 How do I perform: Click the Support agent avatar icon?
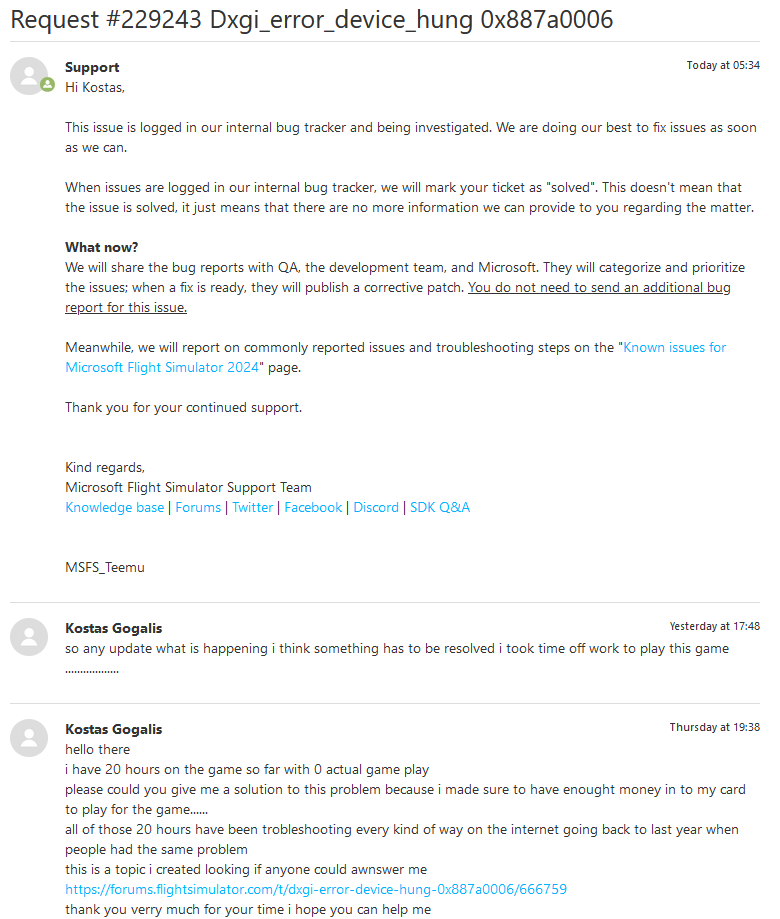[28, 75]
